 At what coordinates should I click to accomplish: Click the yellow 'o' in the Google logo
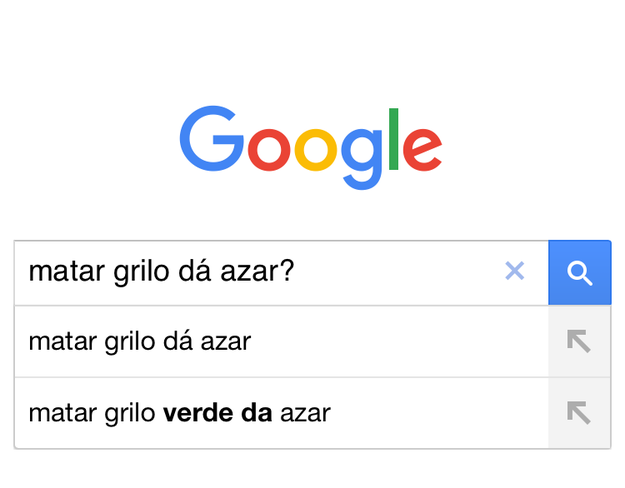[x=316, y=150]
